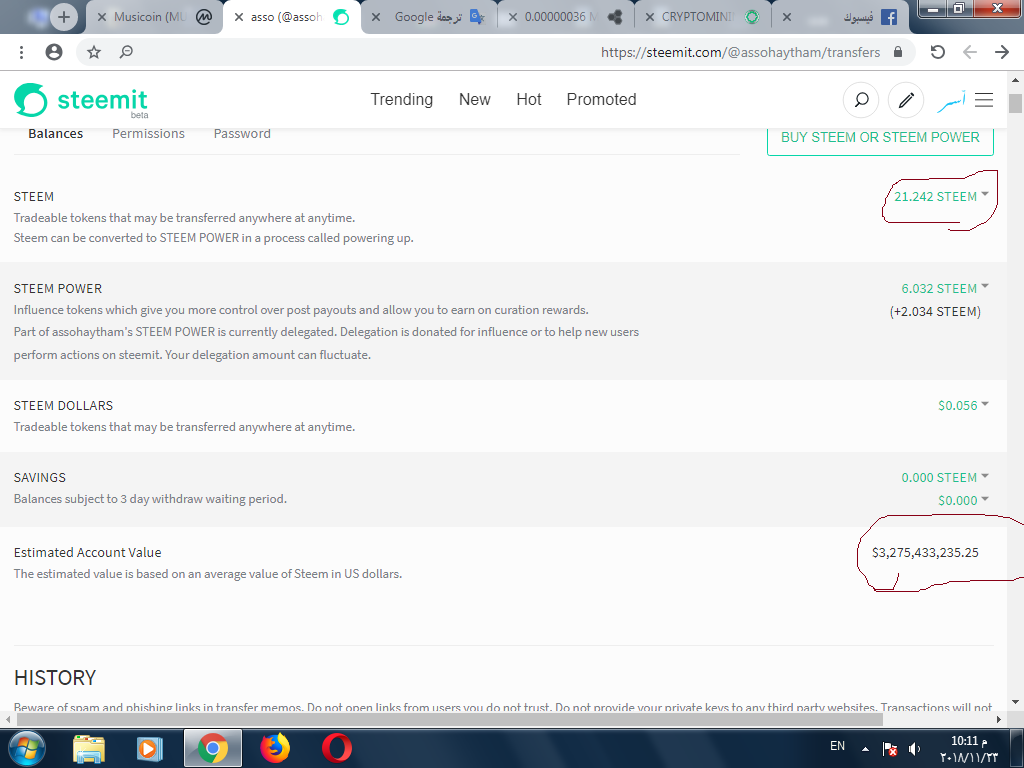Viewport: 1024px width, 768px height.
Task: Open a new browser tab with plus button
Action: [63, 17]
